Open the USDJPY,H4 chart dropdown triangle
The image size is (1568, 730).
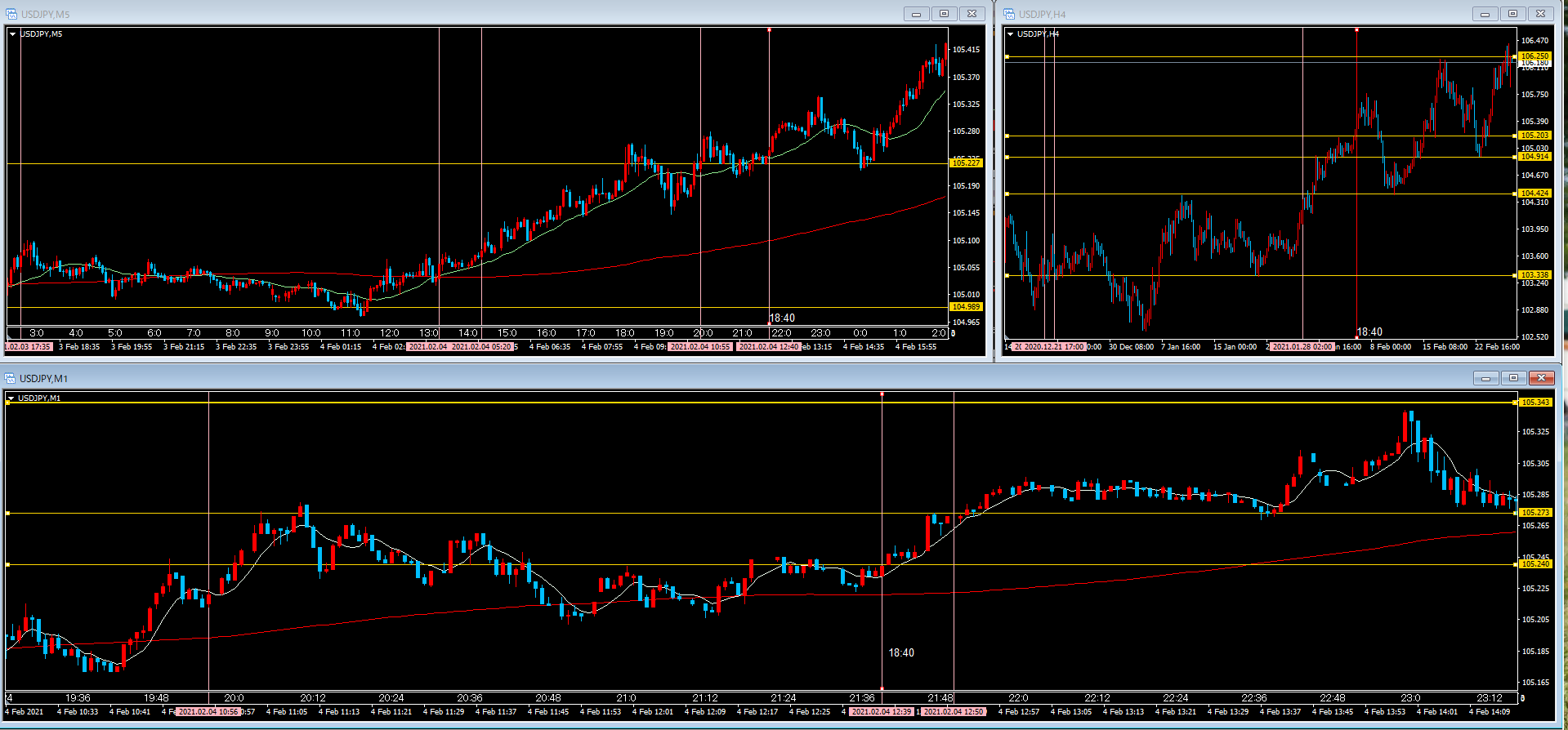coord(1011,34)
